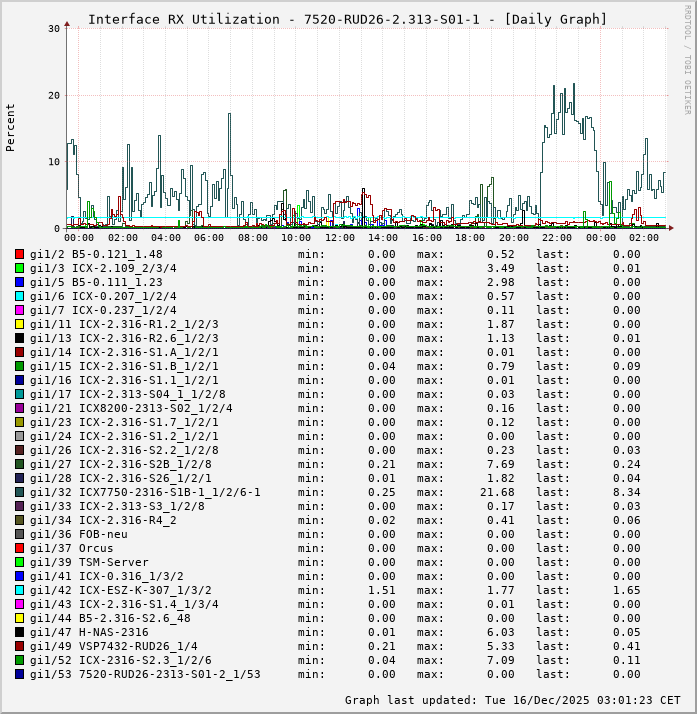Click max value 3.49 for gi1/3
697x714 pixels.
(501, 268)
